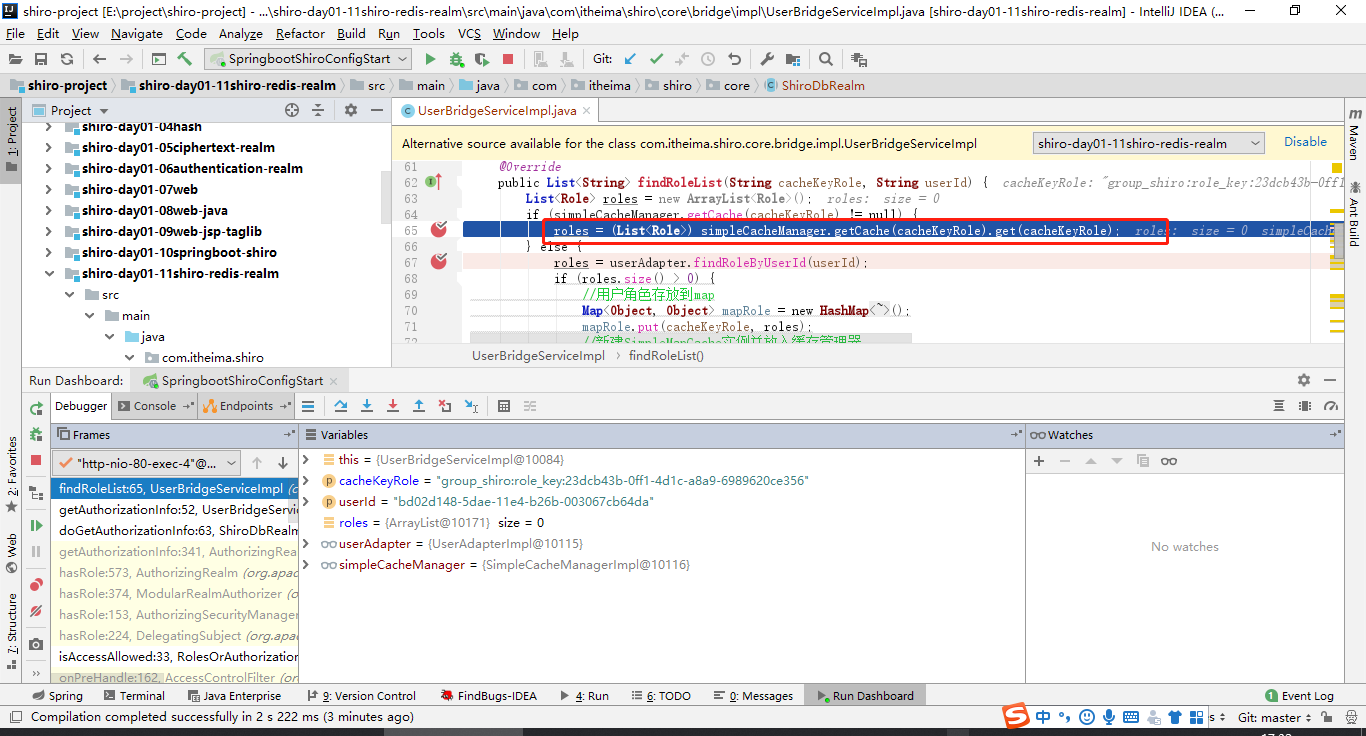Screen dimensions: 1366x736
Task: Click the Resume Program green icon in debug sidebar
Action: click(x=36, y=525)
